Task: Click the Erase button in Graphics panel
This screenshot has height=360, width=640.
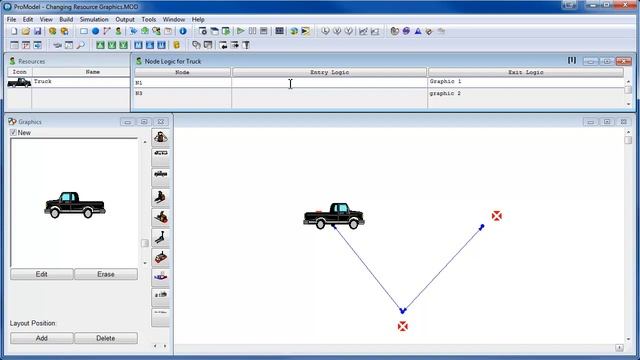Action: (106, 274)
